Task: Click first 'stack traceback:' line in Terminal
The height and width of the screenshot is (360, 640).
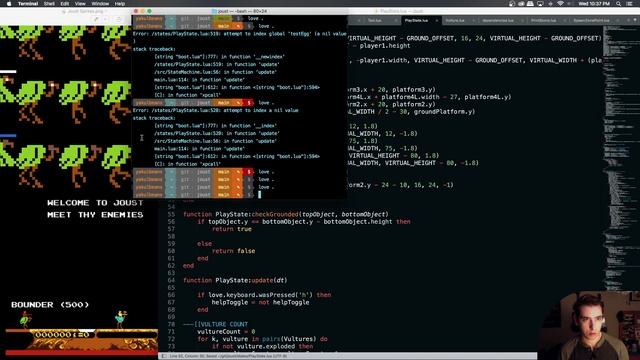Action: coord(154,49)
